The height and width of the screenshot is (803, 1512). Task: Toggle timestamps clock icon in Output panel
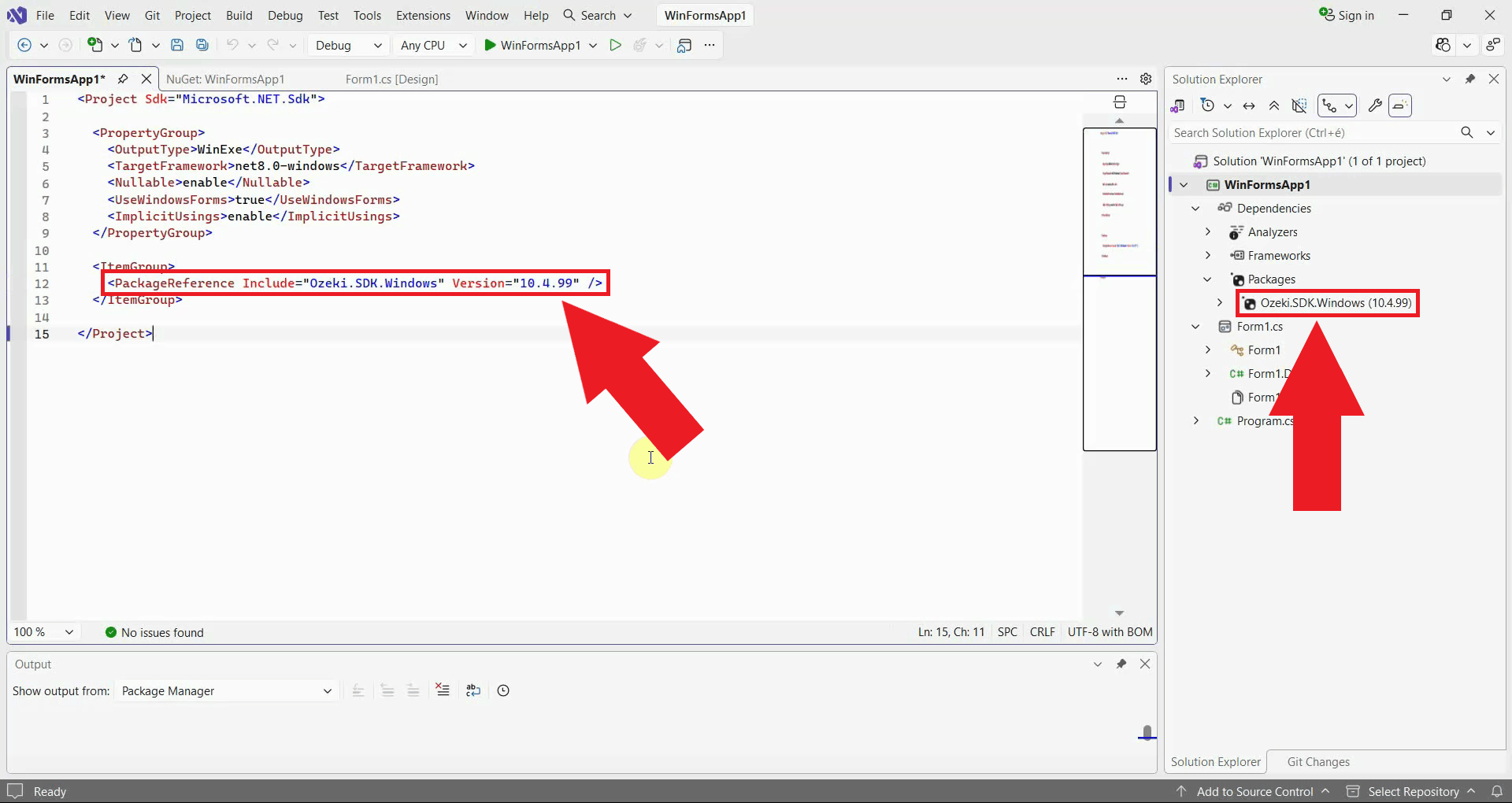click(503, 690)
